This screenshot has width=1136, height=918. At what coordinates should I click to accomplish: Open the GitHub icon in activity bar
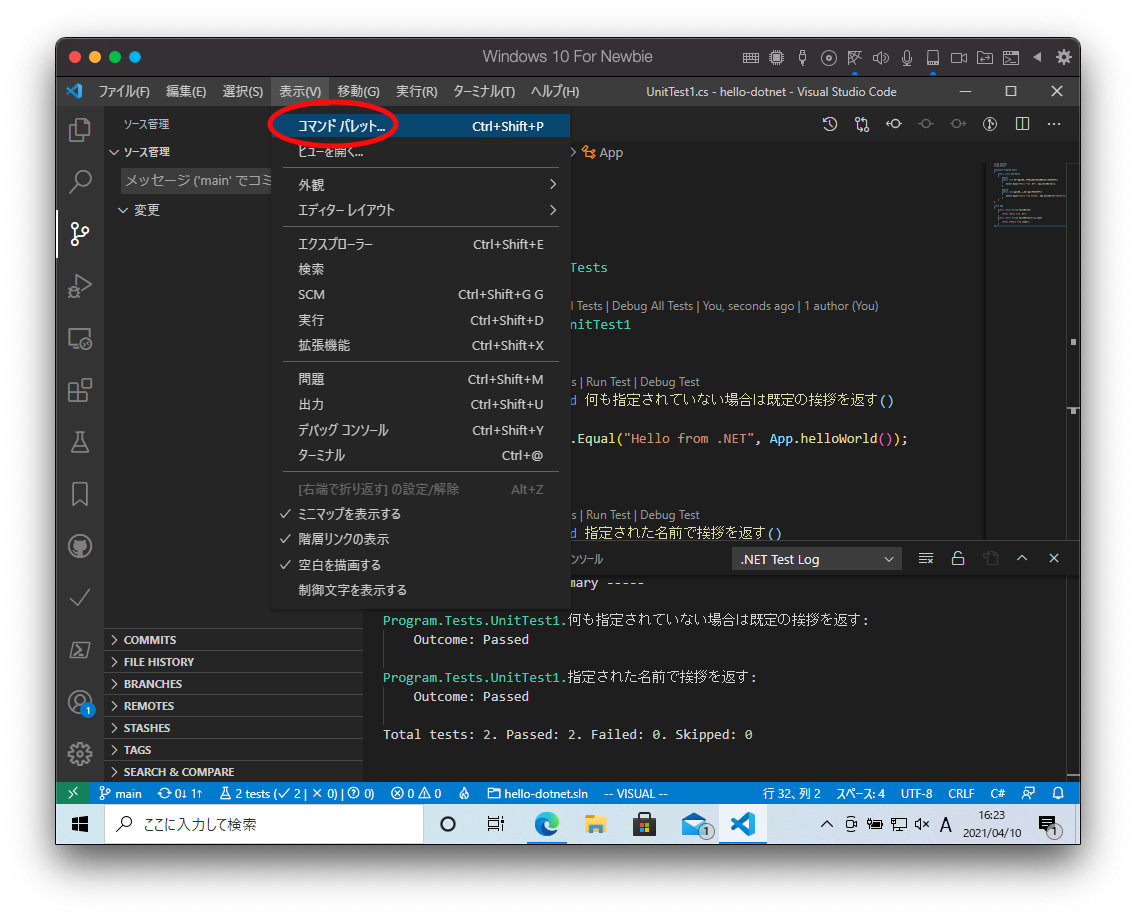pos(80,546)
